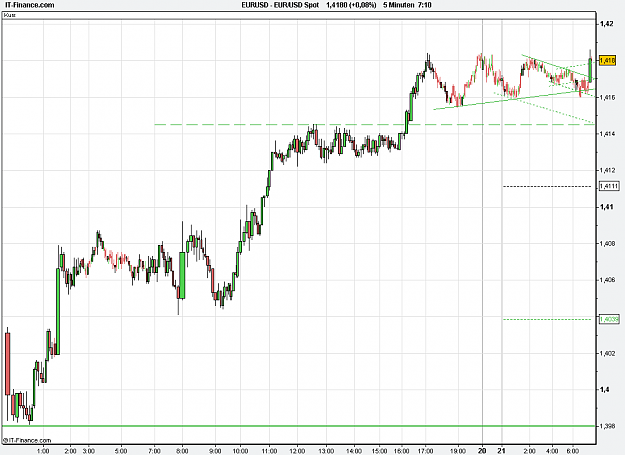Screen dimensions: 625x455
Task: Click the 1,416 price axis label
Action: 607,97
